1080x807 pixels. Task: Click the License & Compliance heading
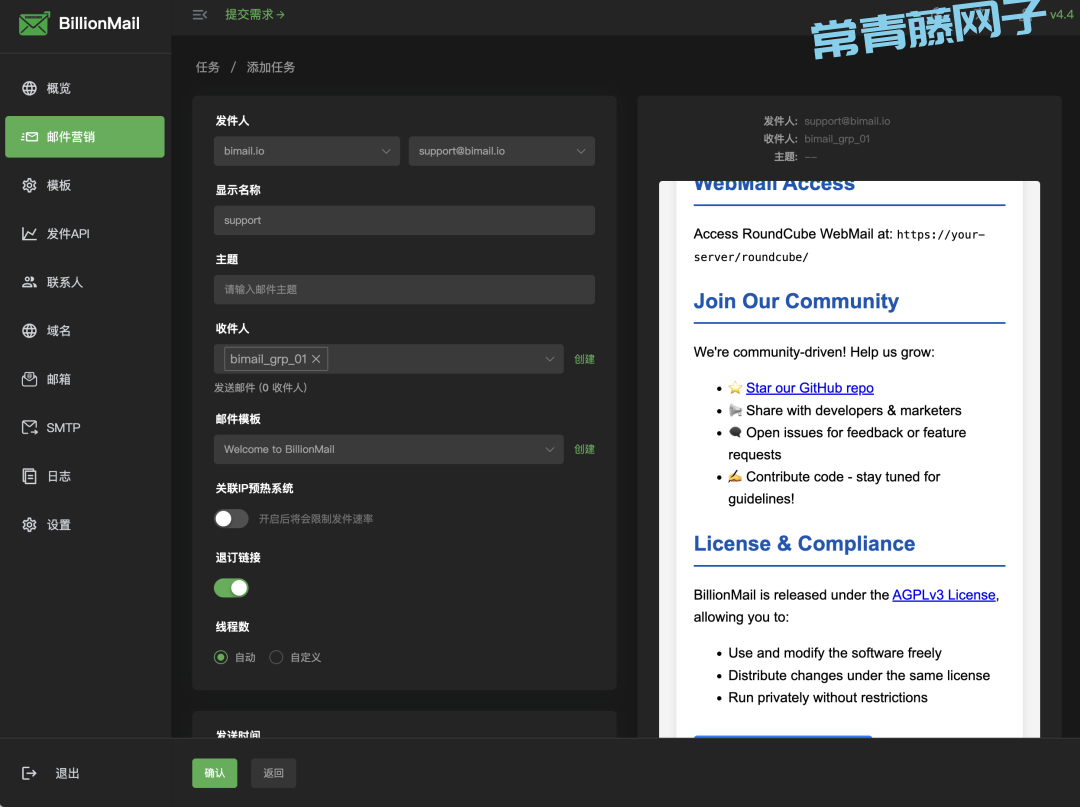coord(804,543)
